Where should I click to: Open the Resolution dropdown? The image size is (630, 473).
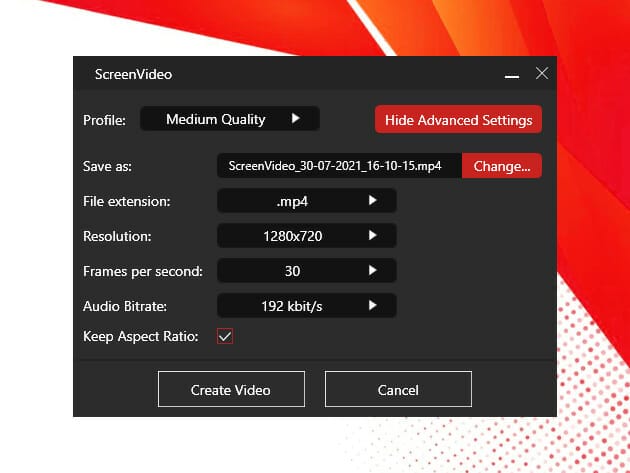(x=306, y=236)
